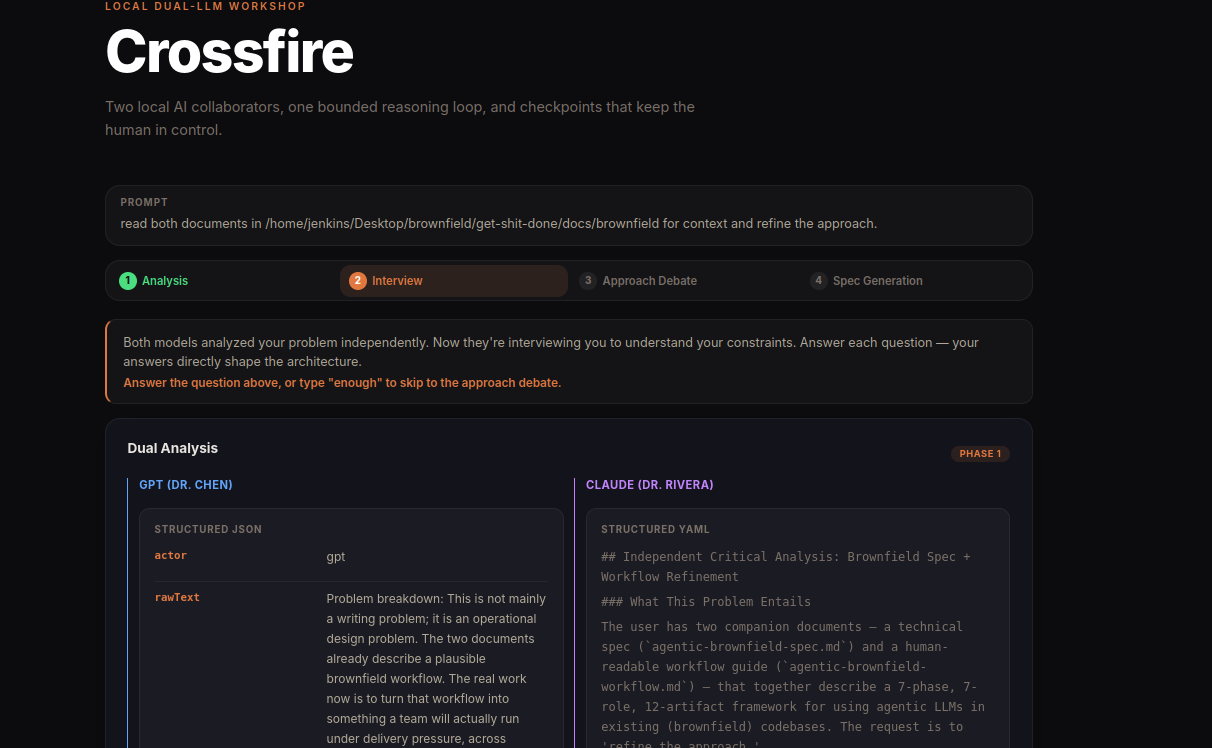The width and height of the screenshot is (1212, 748).
Task: Click the 'Independent Critical Analysis' YAML heading
Action: point(786,566)
